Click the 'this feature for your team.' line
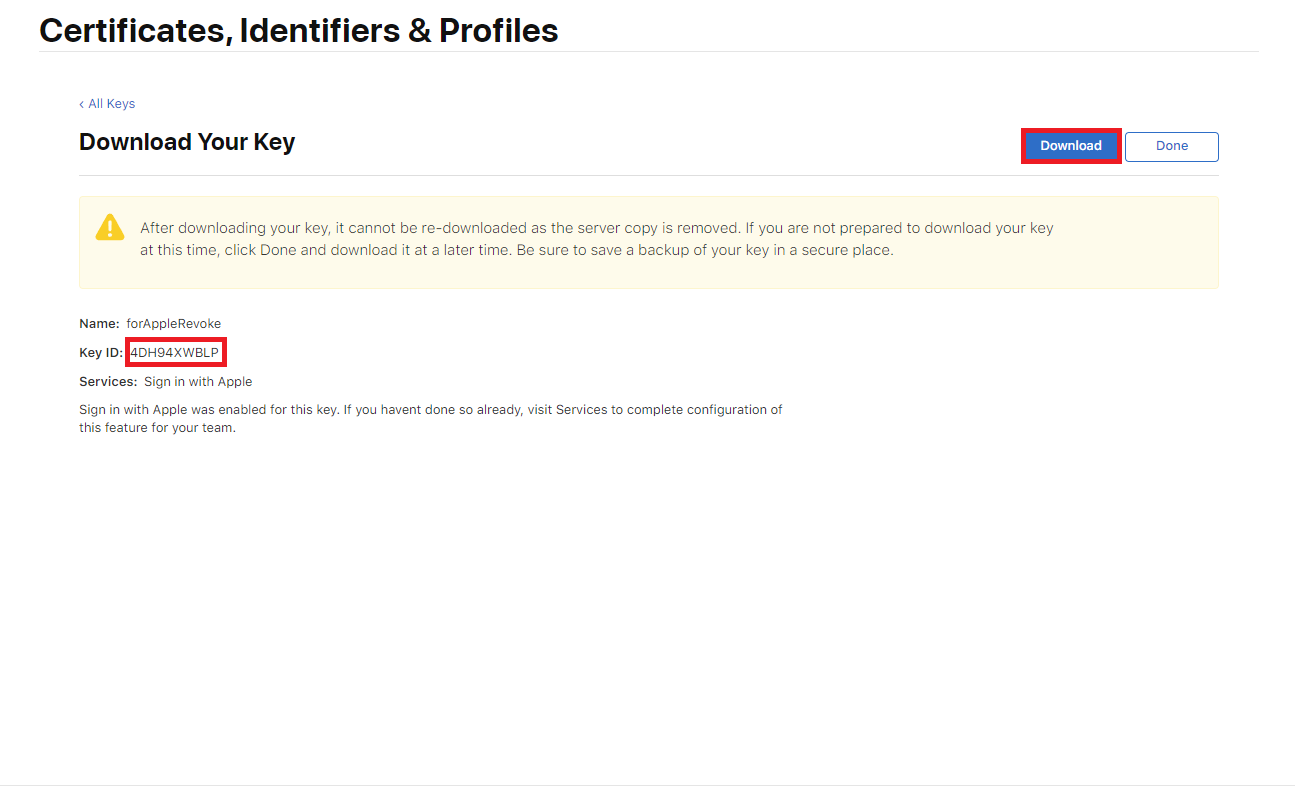The image size is (1295, 795). point(157,428)
